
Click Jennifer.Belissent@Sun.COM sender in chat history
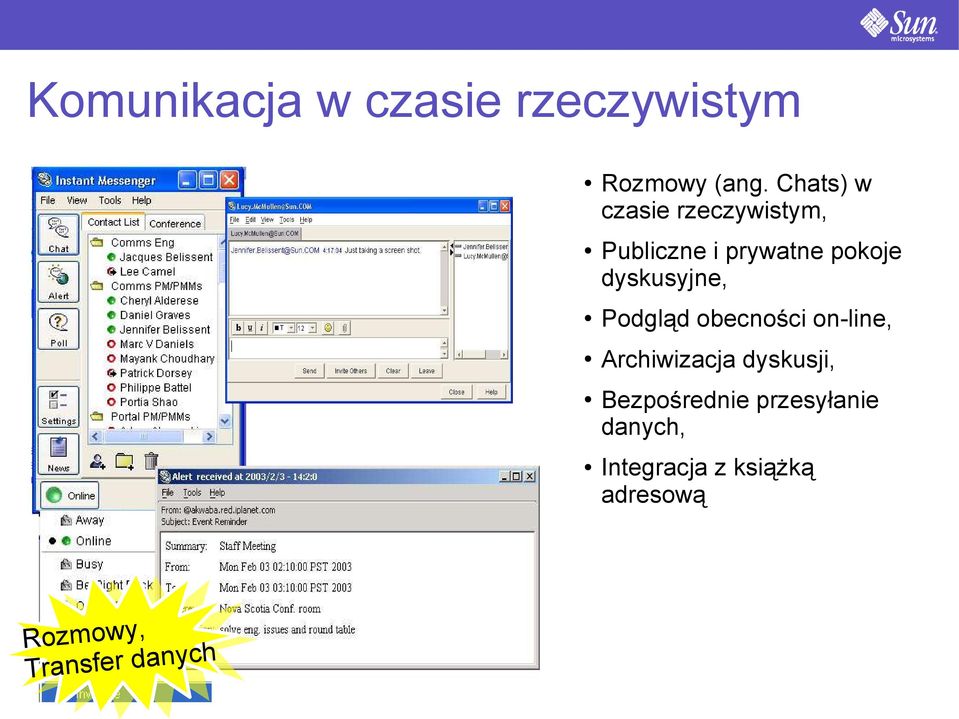coord(275,250)
